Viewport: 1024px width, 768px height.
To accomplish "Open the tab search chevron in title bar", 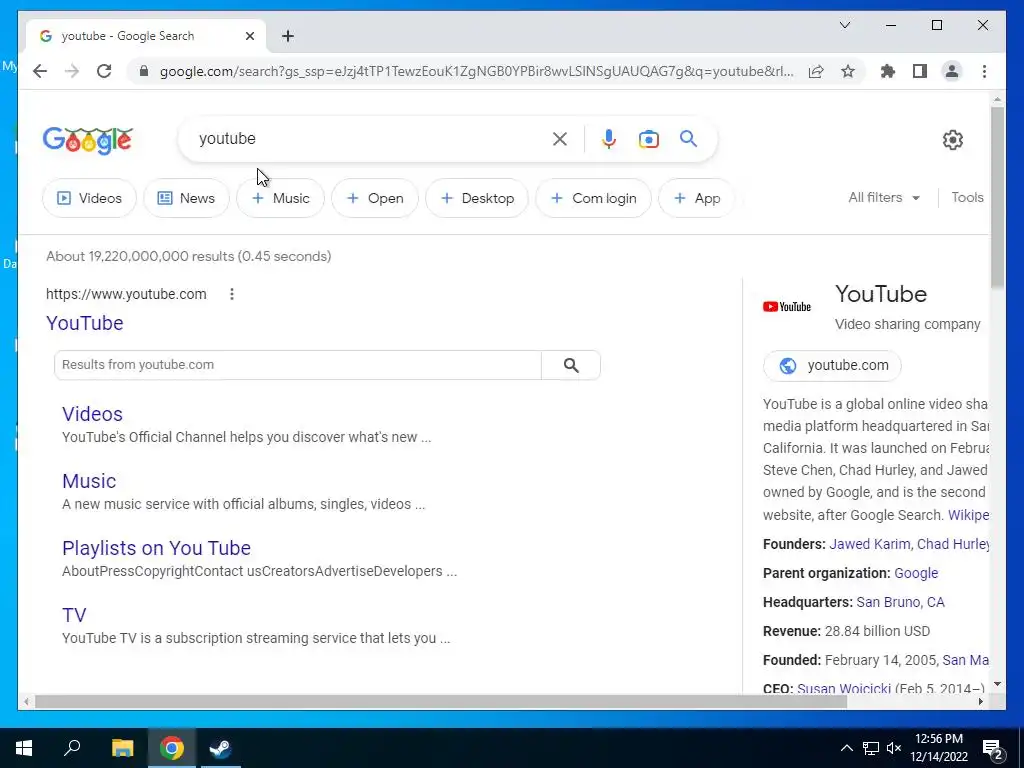I will (844, 25).
